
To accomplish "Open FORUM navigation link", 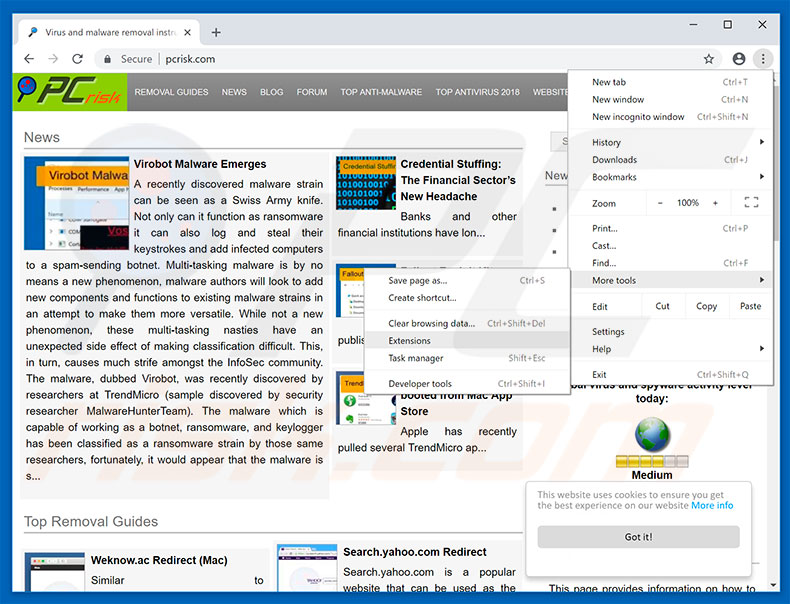I will pyautogui.click(x=312, y=92).
